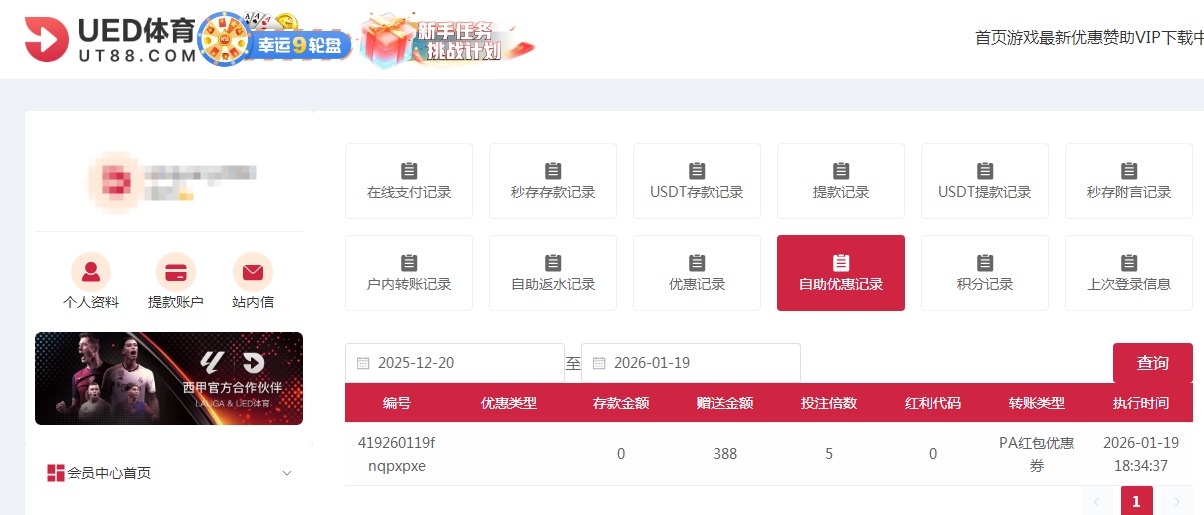Open 上次登录信息 tab
Screen dimensions: 1204x515
pyautogui.click(x=1129, y=273)
